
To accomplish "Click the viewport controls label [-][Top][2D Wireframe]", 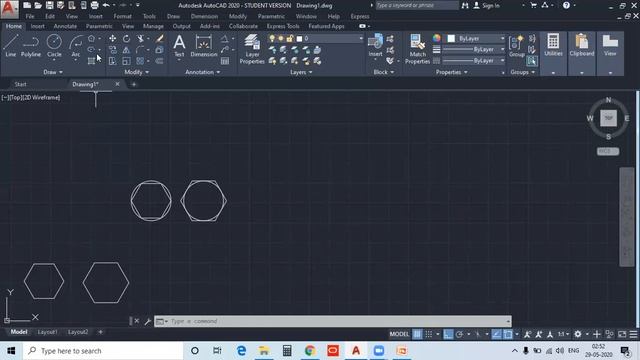I will click(31, 98).
